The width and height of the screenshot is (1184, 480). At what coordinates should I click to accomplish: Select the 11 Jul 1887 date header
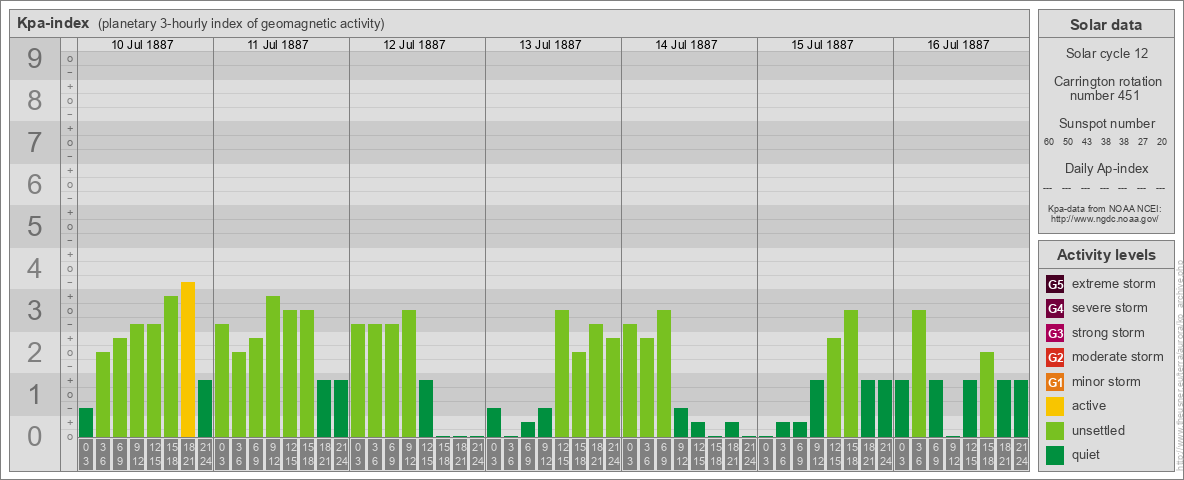tap(279, 45)
